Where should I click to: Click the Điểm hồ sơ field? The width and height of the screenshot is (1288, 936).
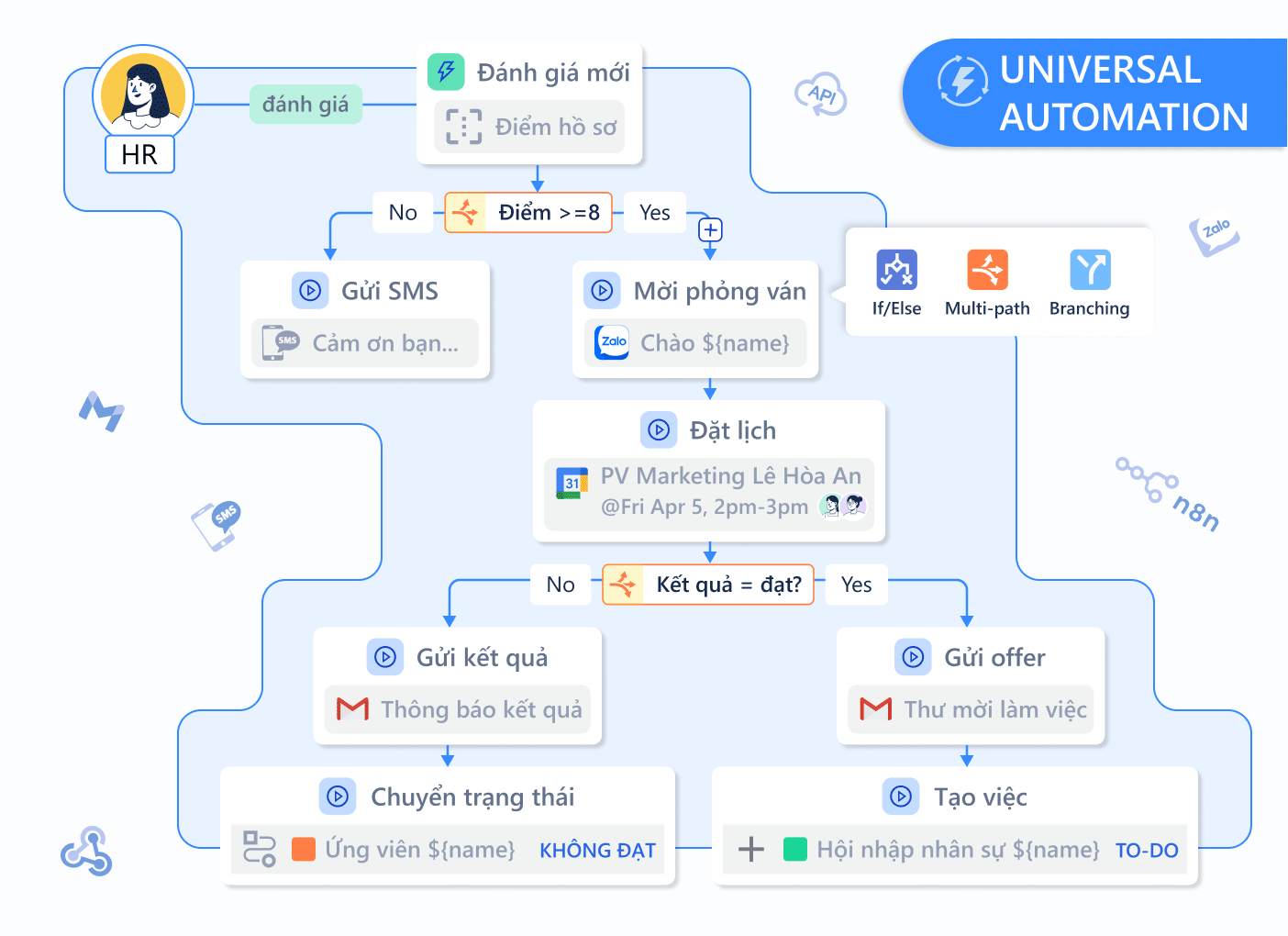[529, 127]
